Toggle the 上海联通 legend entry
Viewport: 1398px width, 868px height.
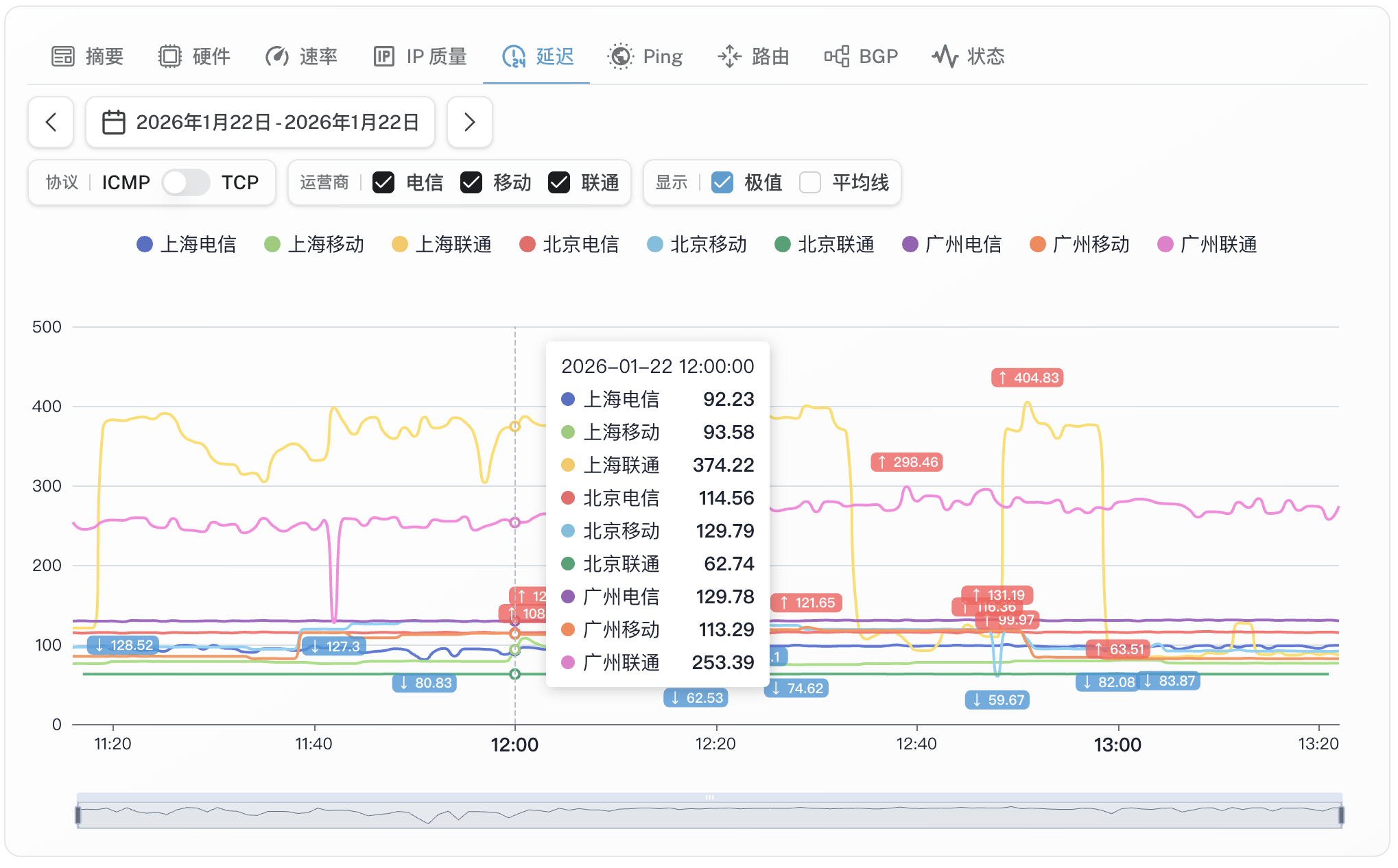point(442,245)
